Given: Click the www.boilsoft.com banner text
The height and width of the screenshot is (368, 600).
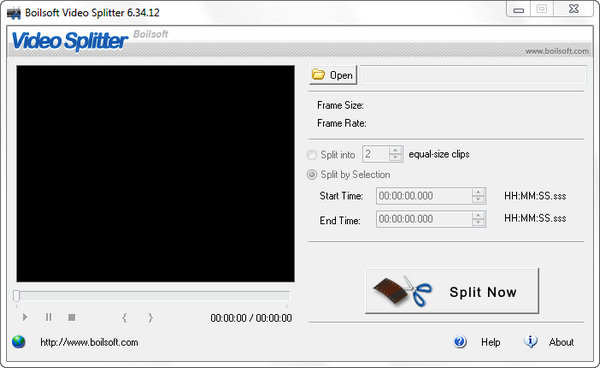Looking at the screenshot, I should pyautogui.click(x=557, y=51).
